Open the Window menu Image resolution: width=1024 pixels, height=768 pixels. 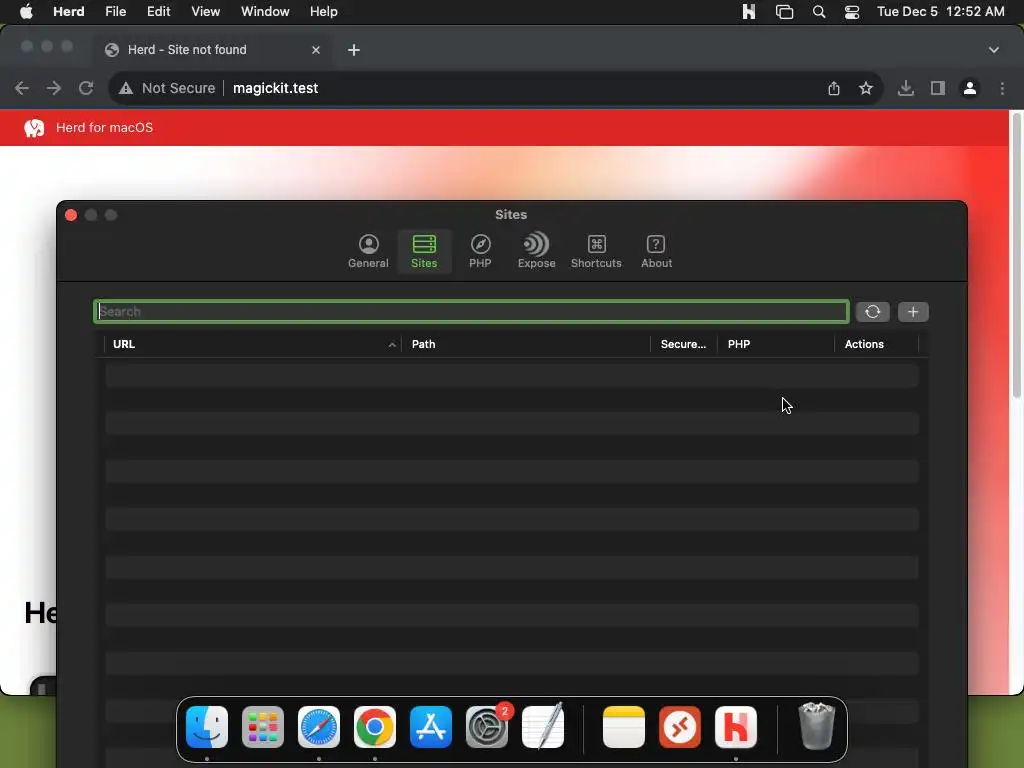tap(265, 12)
